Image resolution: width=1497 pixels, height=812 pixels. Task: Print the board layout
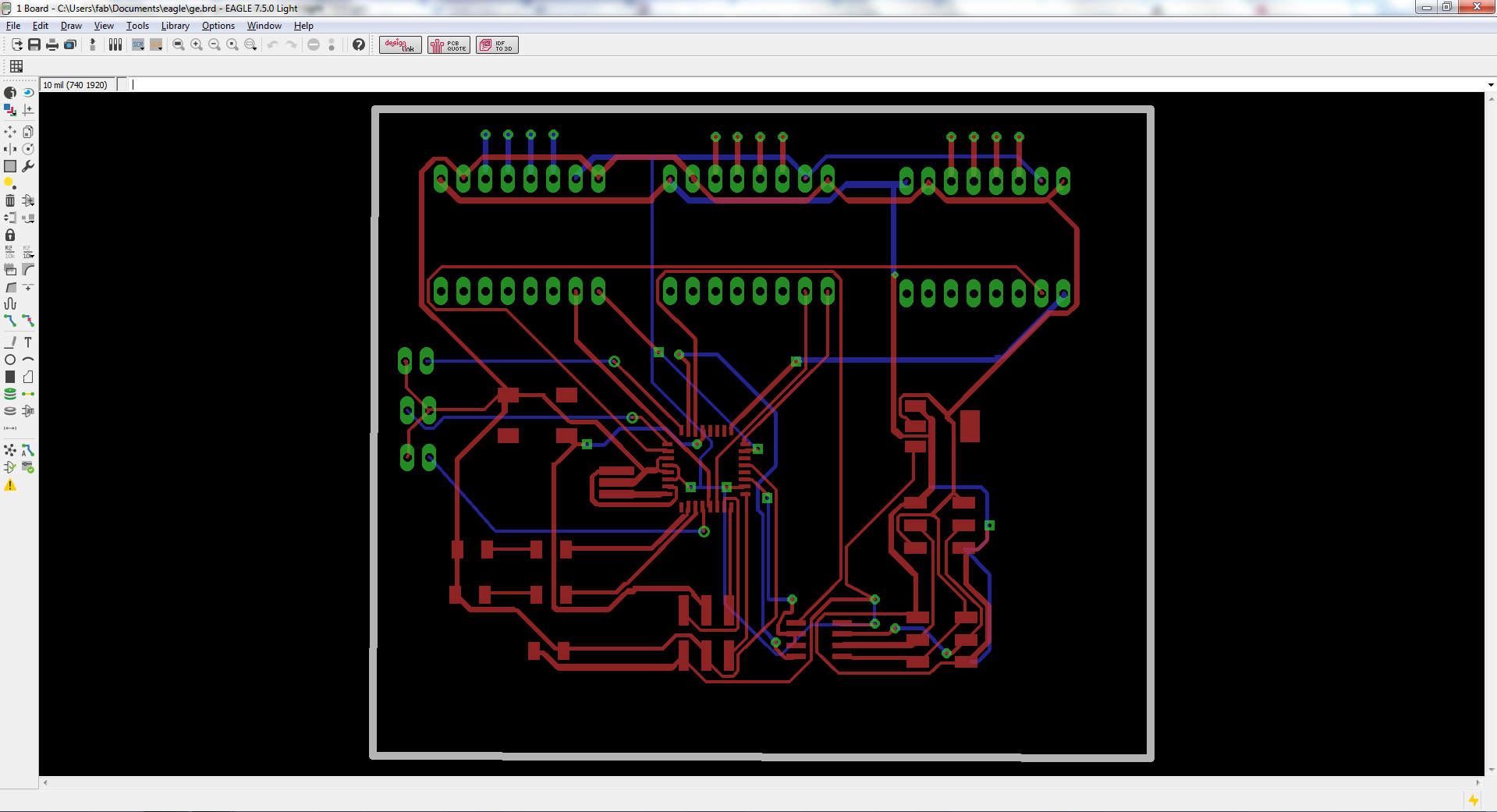point(52,45)
